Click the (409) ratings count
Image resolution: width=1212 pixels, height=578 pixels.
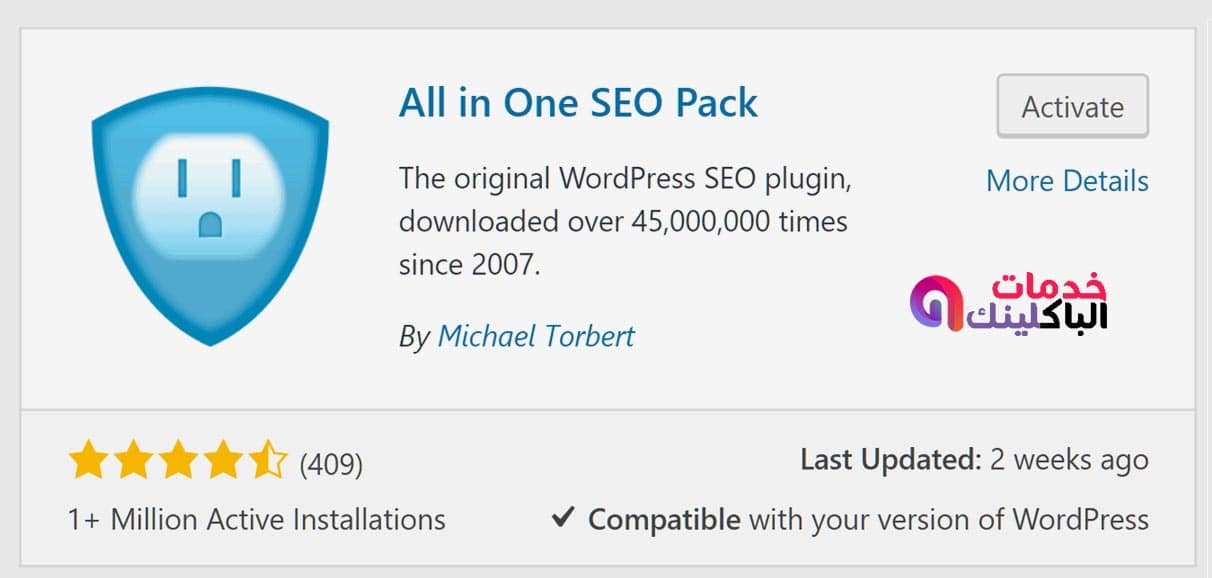331,464
